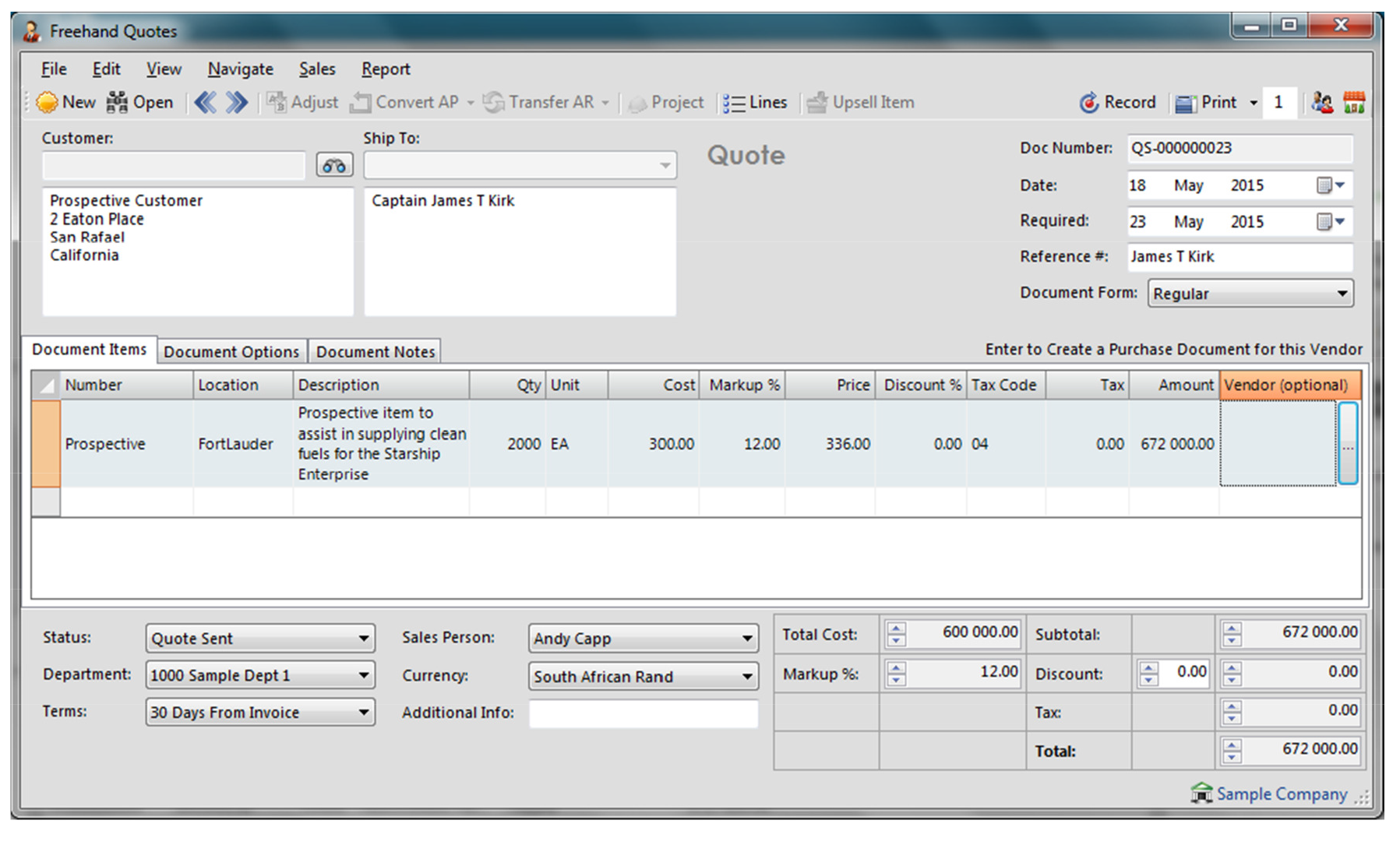The height and width of the screenshot is (845, 1400).
Task: Go to previous document with back arrows
Action: (x=205, y=102)
